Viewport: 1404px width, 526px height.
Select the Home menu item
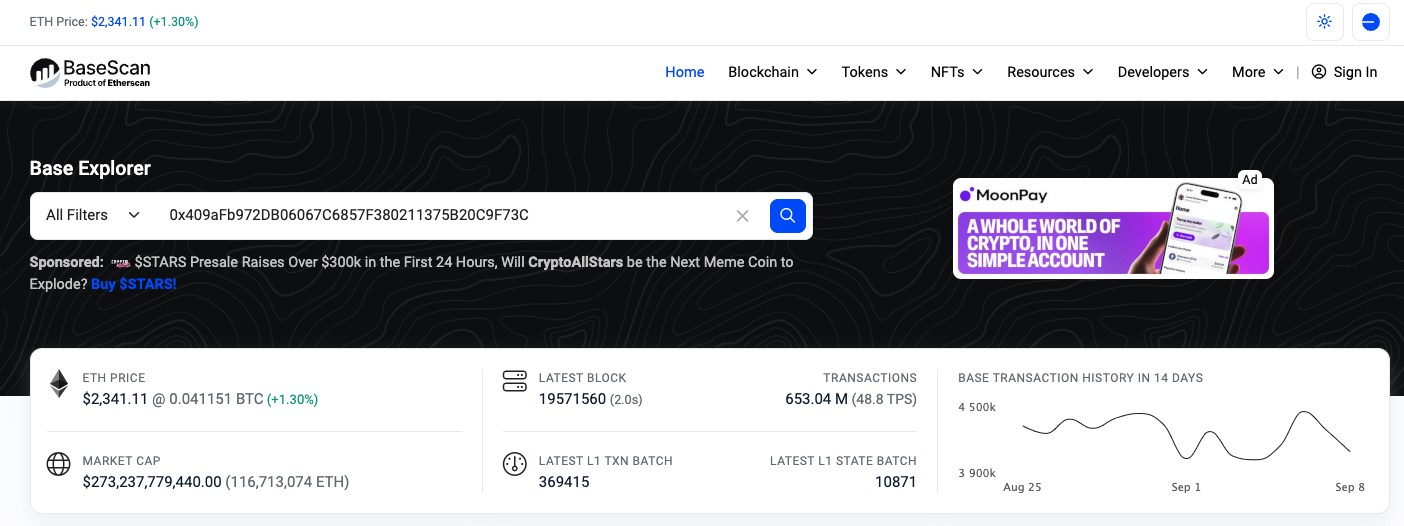click(x=685, y=72)
